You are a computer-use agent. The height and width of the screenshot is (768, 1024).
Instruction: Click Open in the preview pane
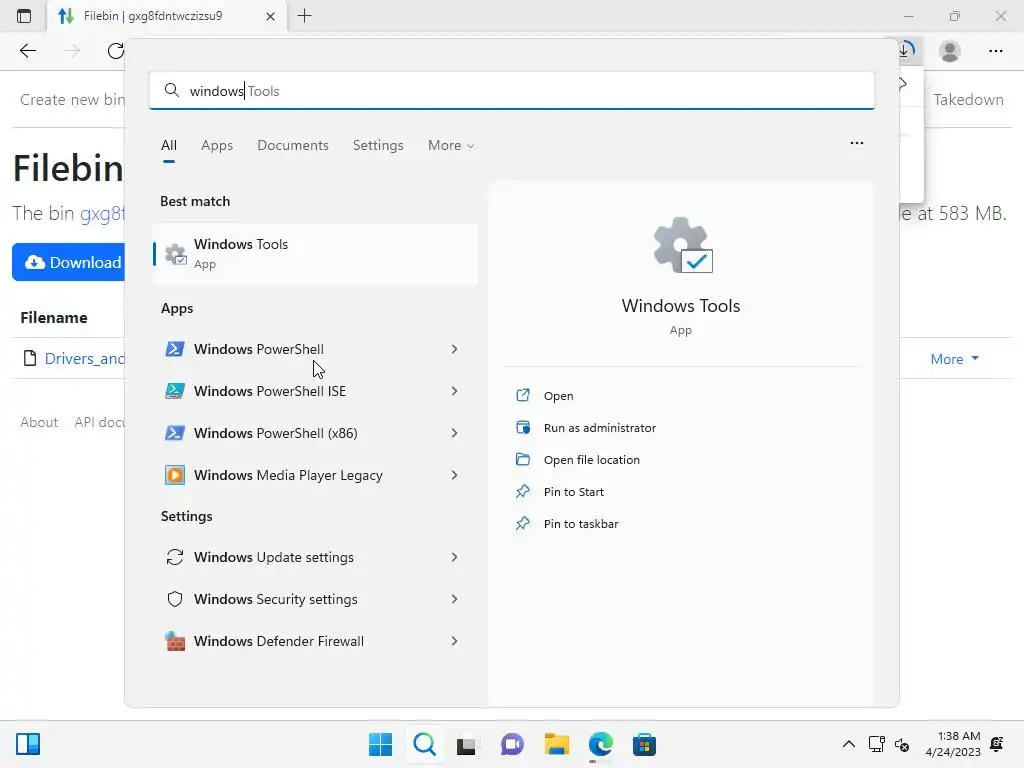coord(558,396)
